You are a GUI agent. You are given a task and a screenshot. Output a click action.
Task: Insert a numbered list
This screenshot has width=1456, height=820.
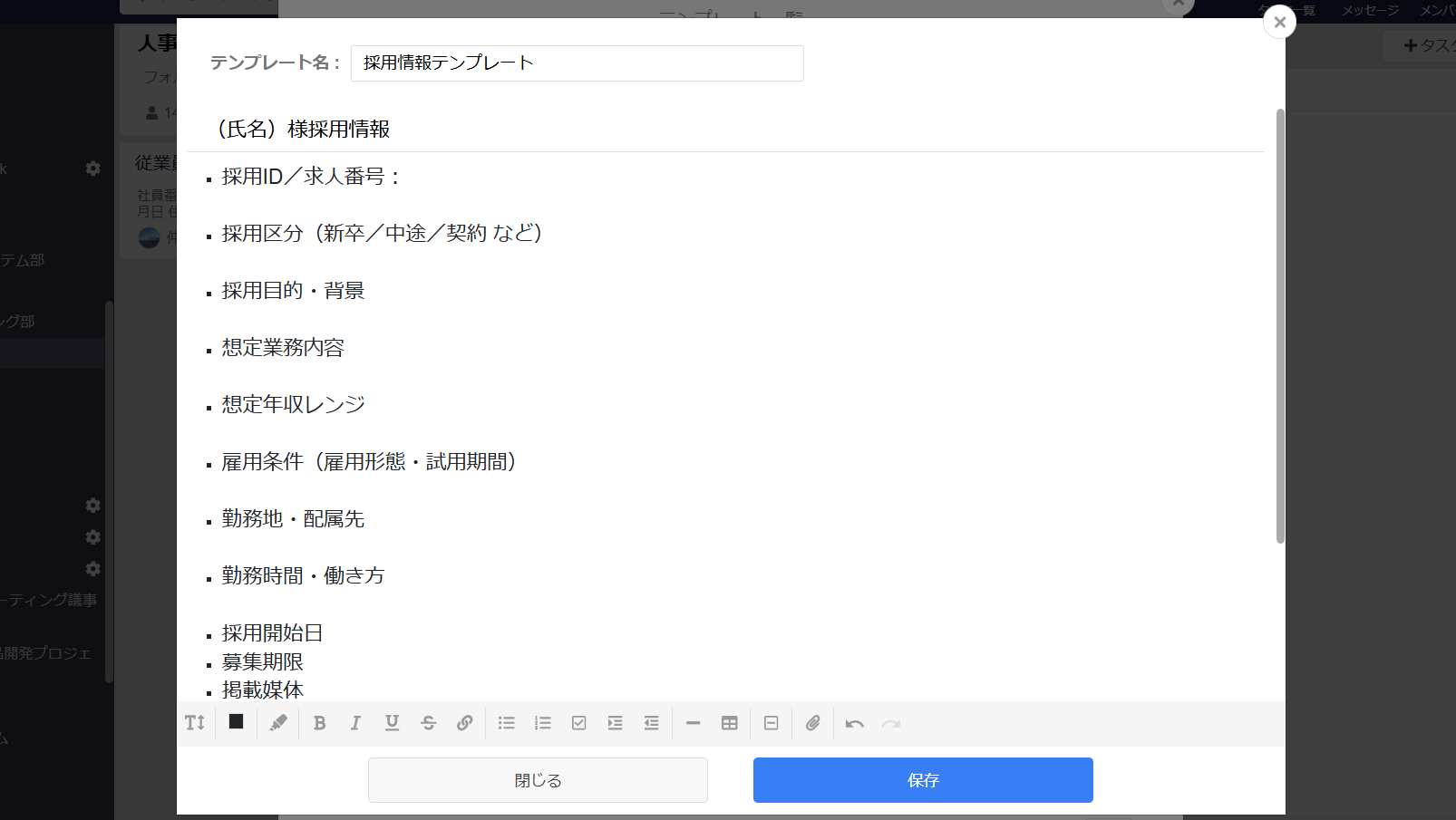pyautogui.click(x=542, y=723)
